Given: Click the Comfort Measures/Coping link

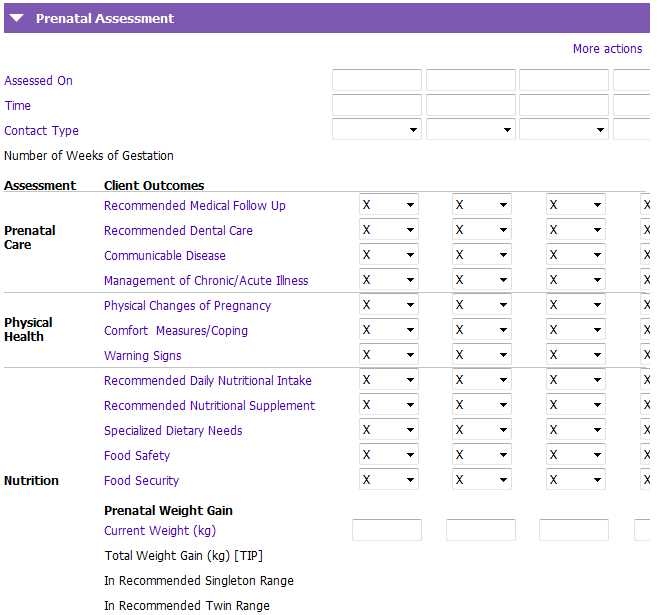Looking at the screenshot, I should point(176,331).
